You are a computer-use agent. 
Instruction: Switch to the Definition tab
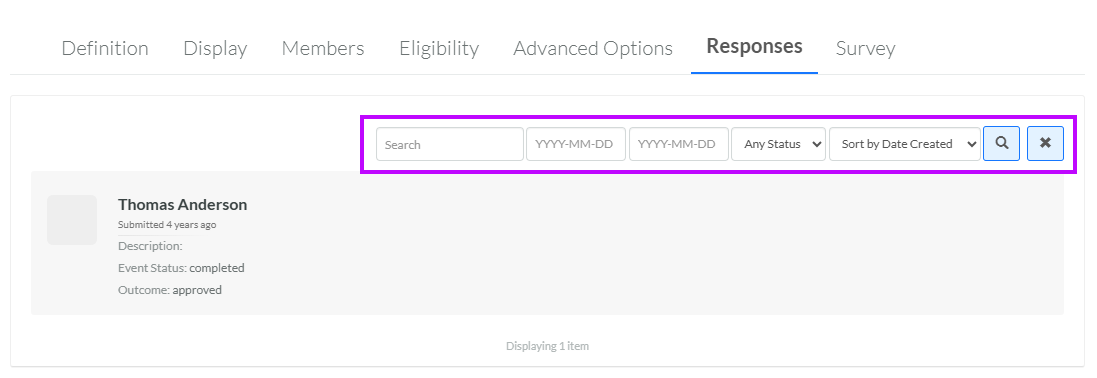tap(105, 48)
